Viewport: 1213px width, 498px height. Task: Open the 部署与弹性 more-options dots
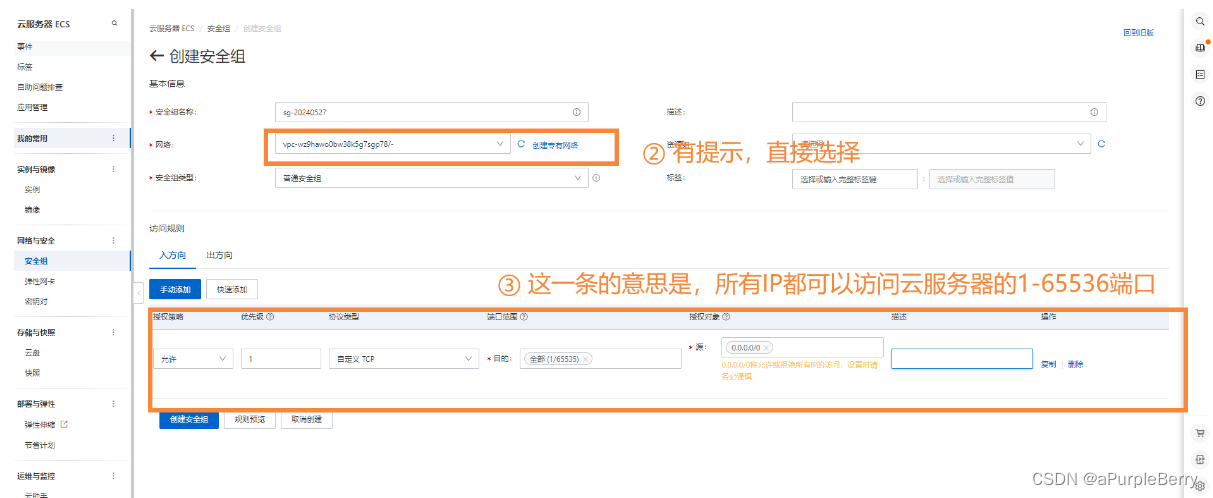pyautogui.click(x=113, y=405)
